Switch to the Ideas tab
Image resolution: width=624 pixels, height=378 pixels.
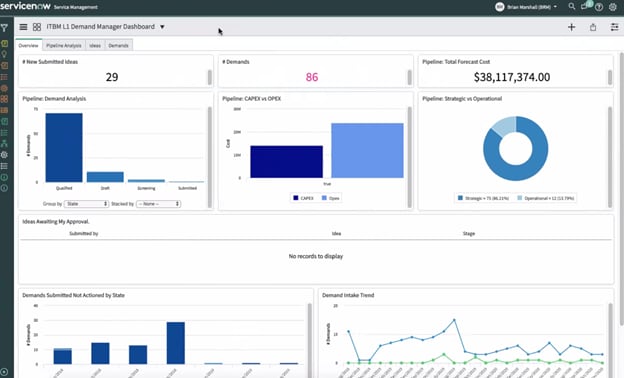(95, 45)
